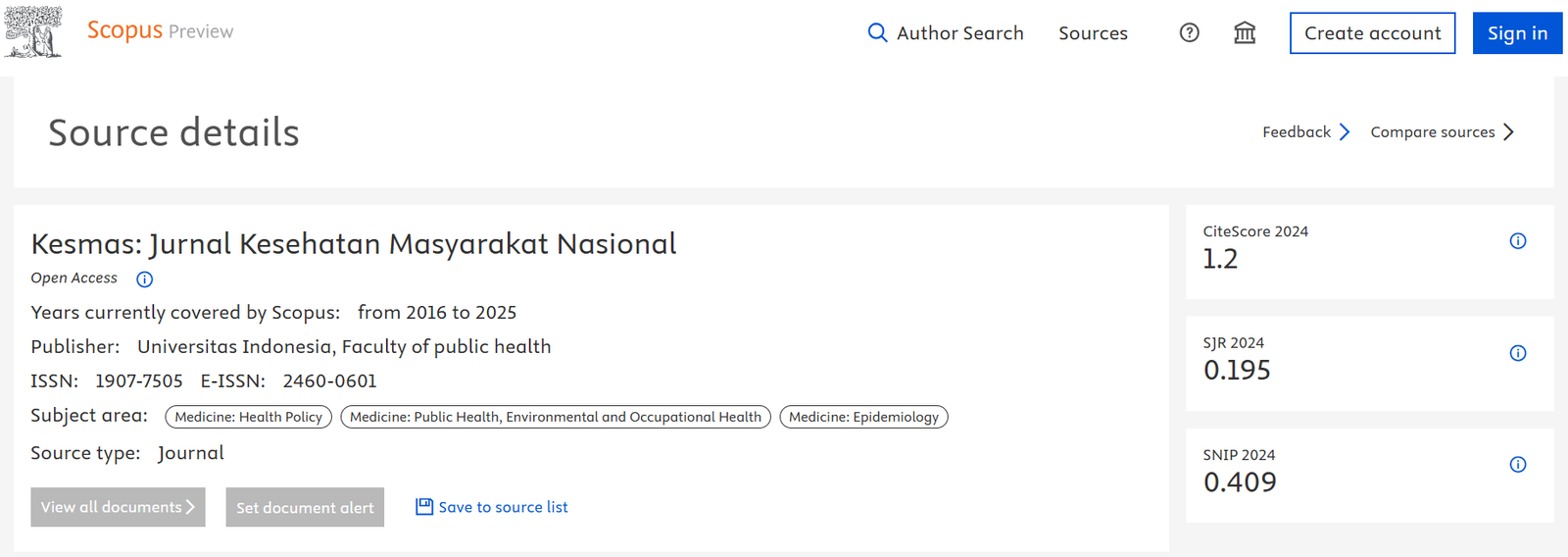Click the Save to source list link
The height and width of the screenshot is (557, 1568).
pyautogui.click(x=503, y=507)
